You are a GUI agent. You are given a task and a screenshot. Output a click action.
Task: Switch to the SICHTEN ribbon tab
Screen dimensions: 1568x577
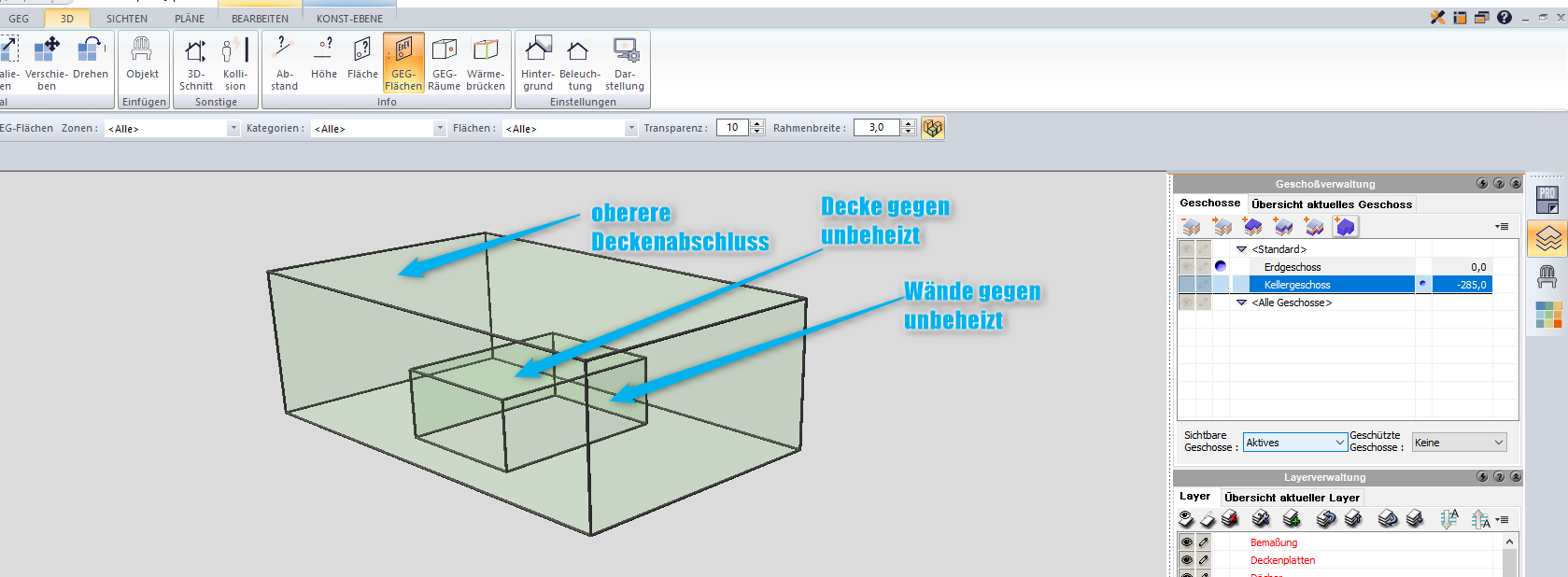[x=126, y=19]
